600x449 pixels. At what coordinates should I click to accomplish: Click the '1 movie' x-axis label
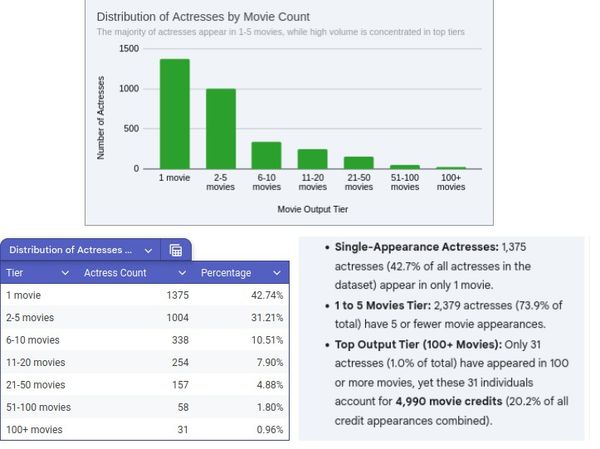174,178
